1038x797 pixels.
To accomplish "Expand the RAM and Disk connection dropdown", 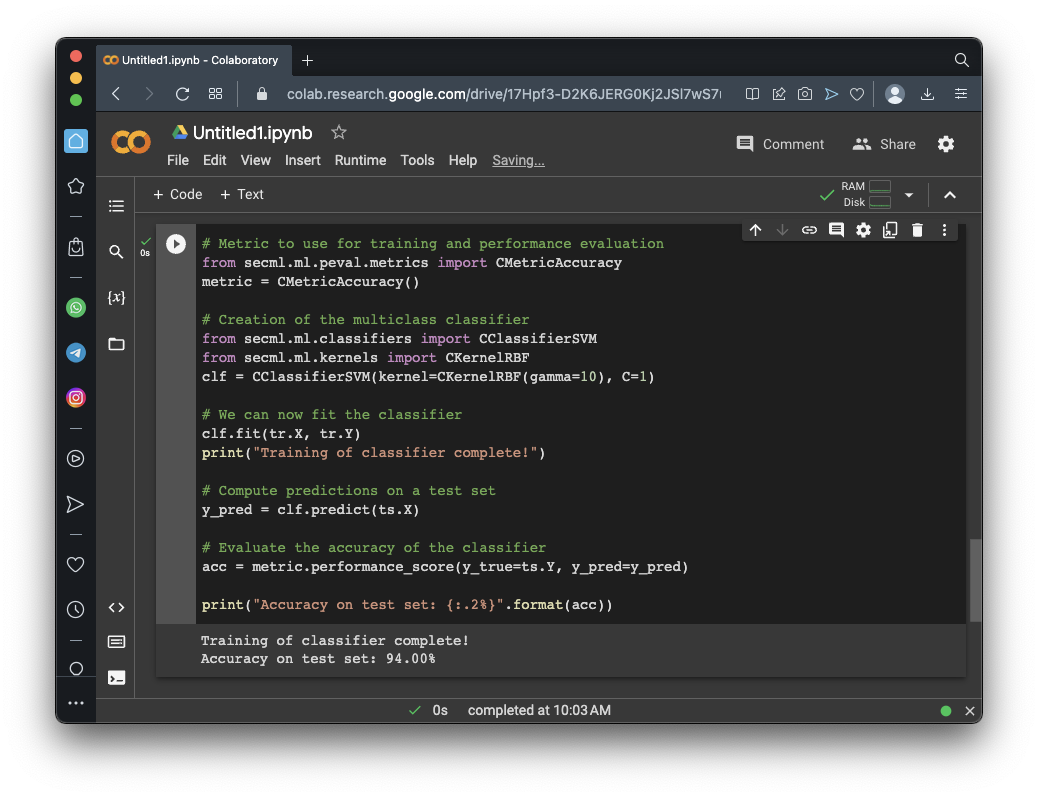I will 909,195.
